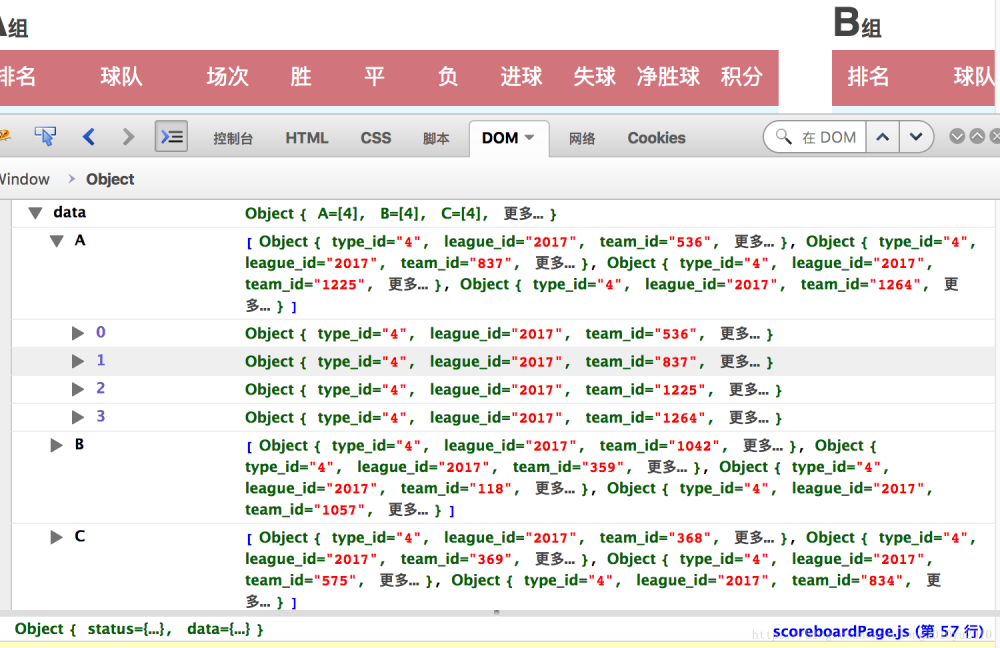
Task: Open the 网络 network tab
Action: click(x=582, y=138)
